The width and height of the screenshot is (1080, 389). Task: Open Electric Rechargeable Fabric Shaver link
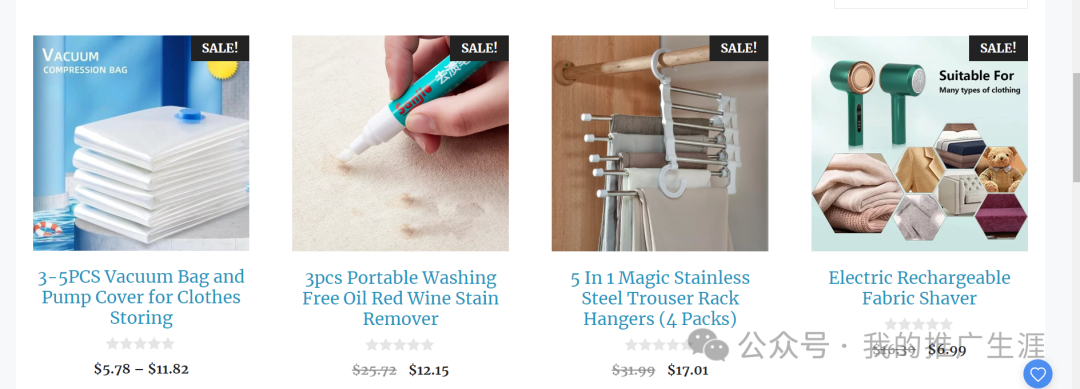point(920,288)
